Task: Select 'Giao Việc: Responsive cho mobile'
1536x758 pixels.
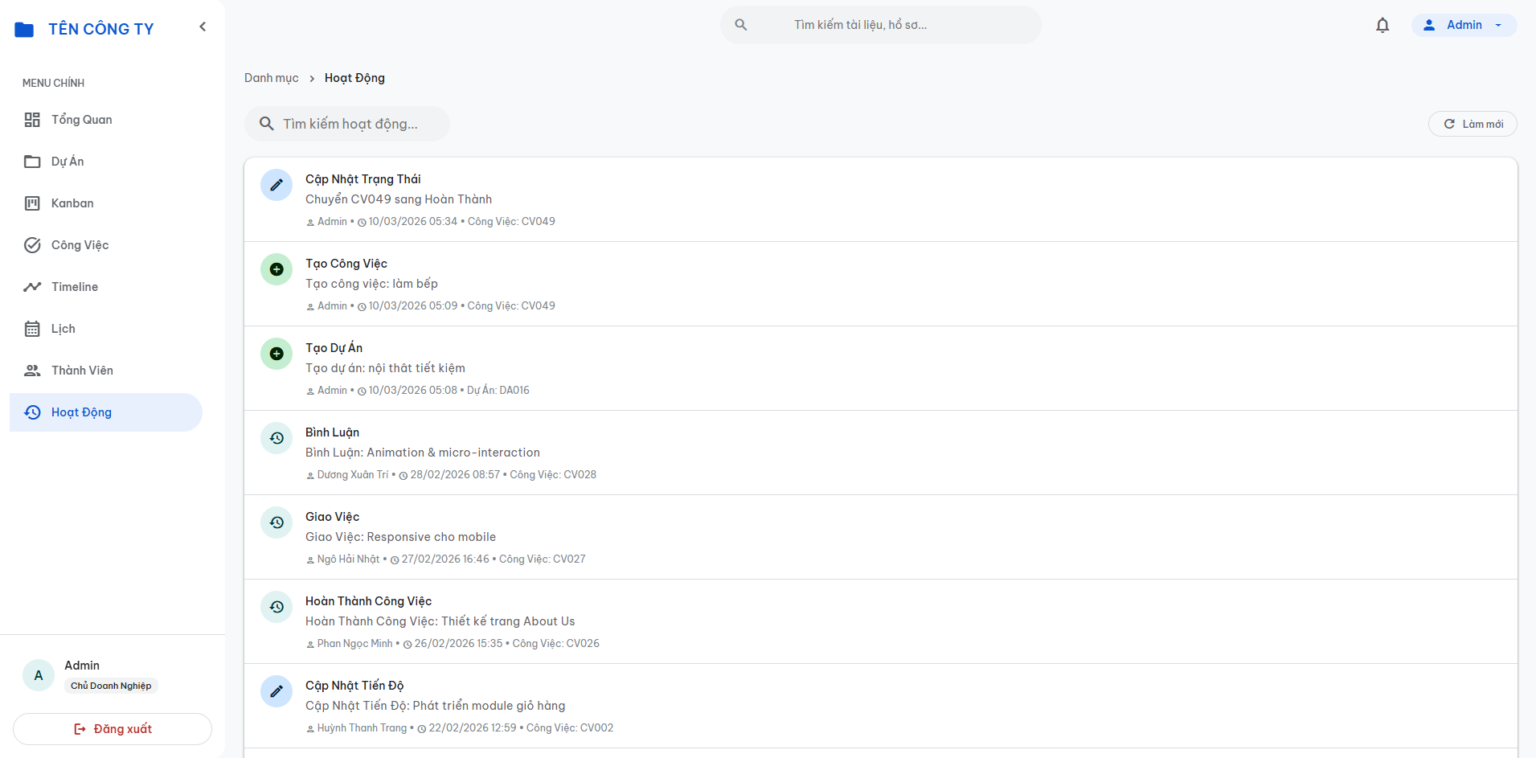Action: coord(401,537)
